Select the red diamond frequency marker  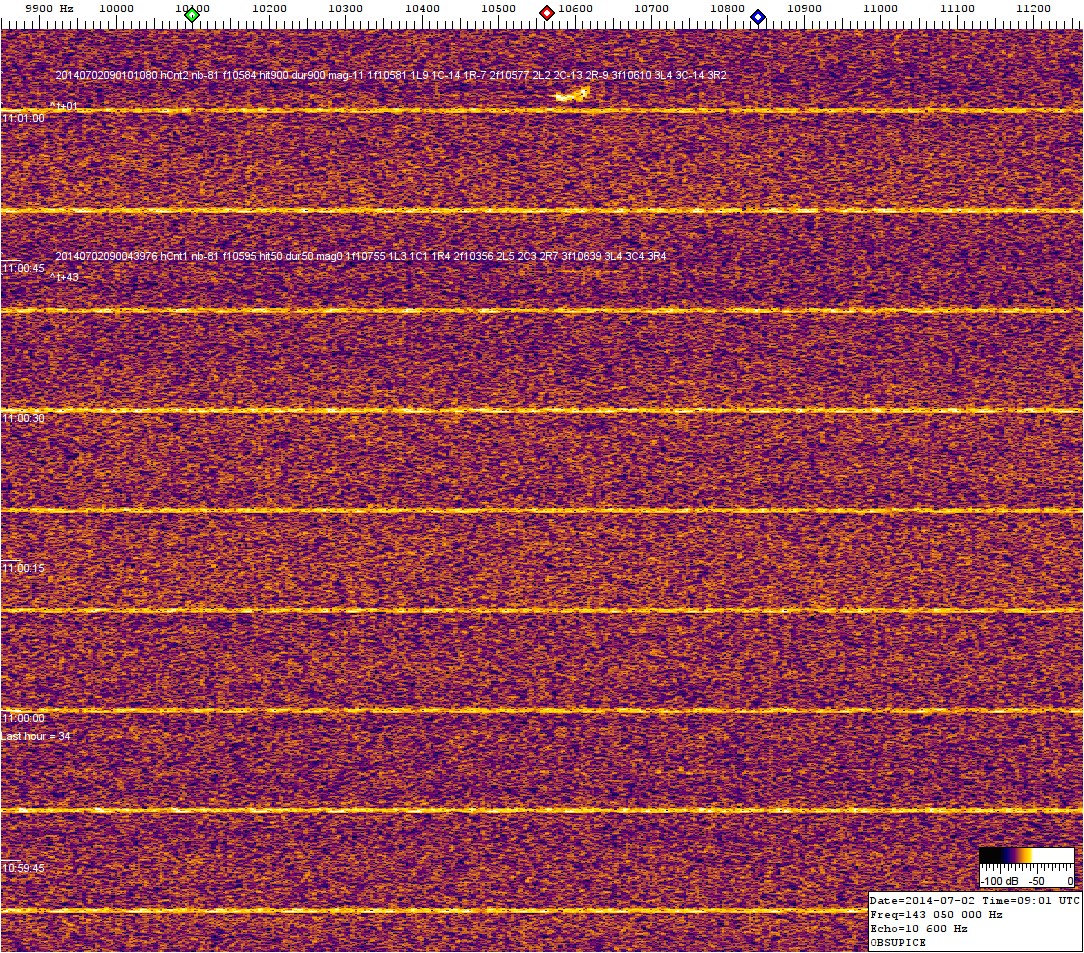click(x=547, y=14)
